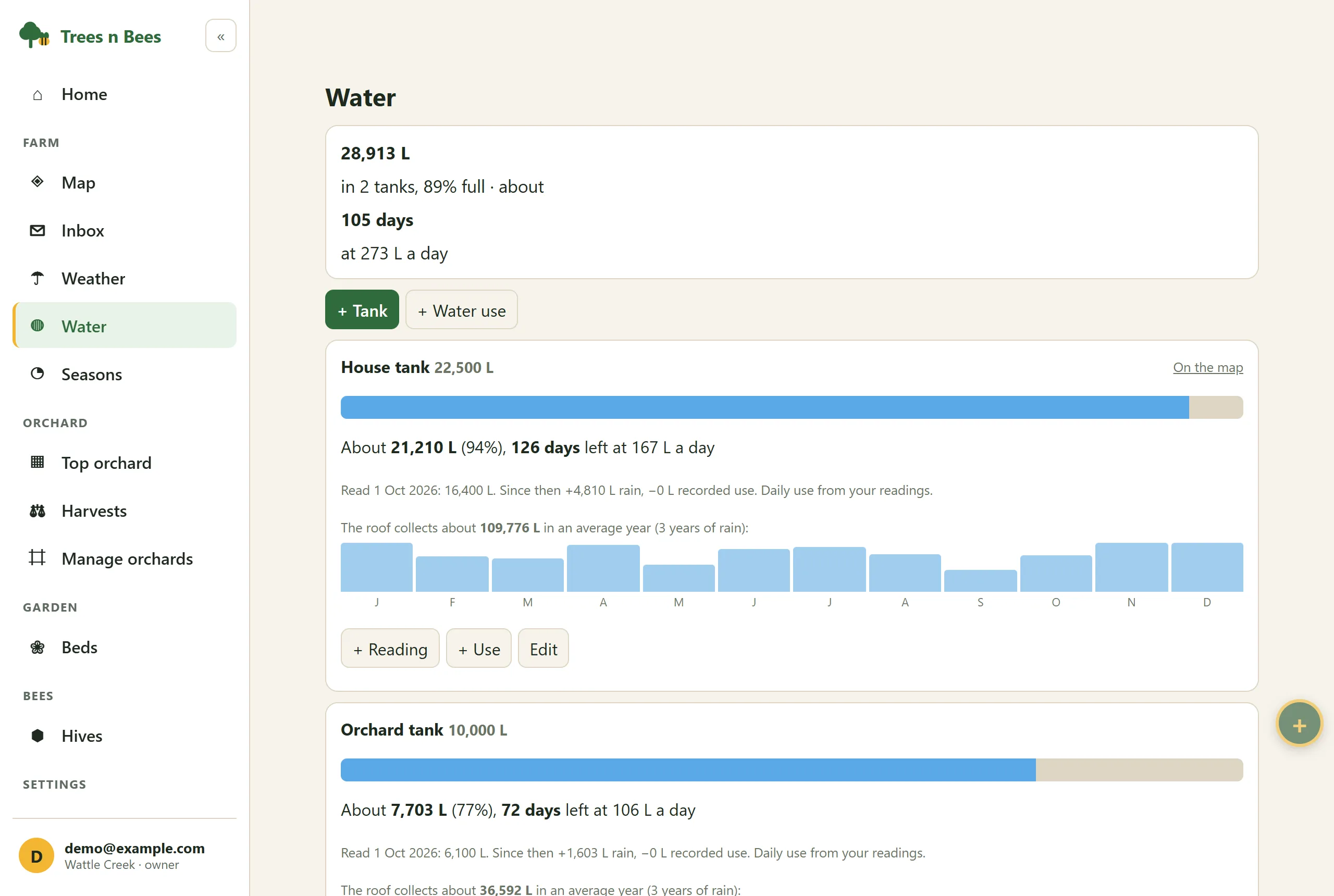Click the floating plus button

[1299, 724]
